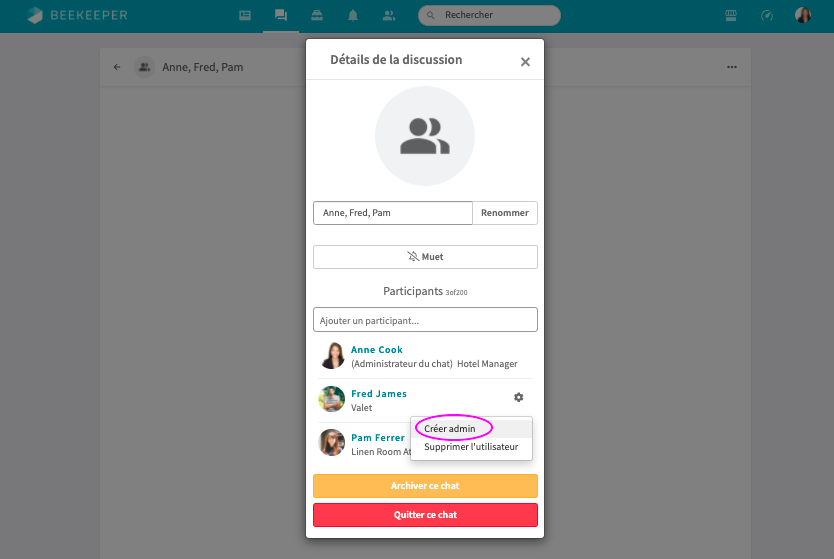Click the back arrow beside chat title

pyautogui.click(x=117, y=67)
